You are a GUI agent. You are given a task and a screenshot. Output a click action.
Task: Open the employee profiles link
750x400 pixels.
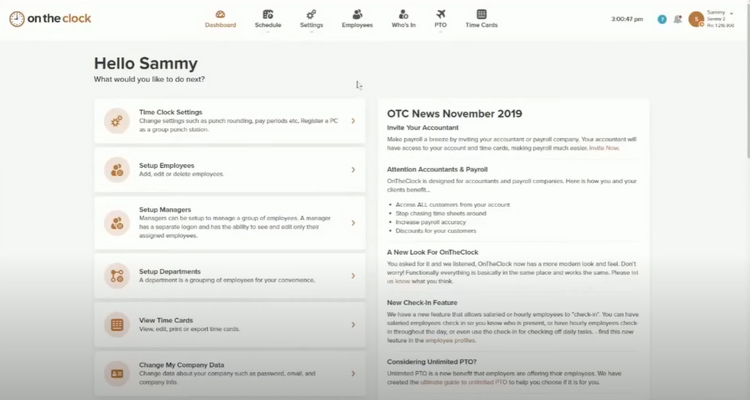click(451, 341)
